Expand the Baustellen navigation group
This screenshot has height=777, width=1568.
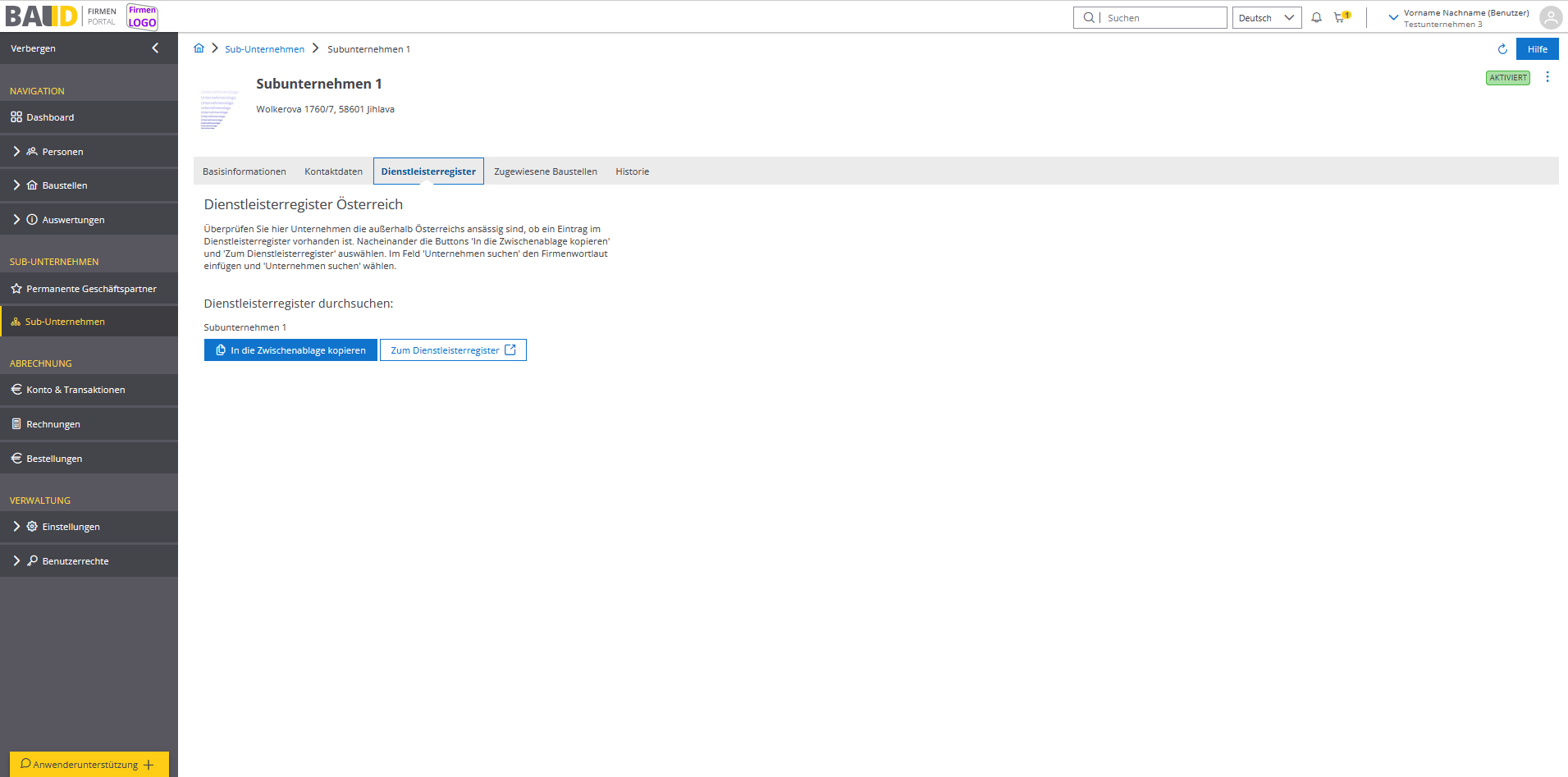(x=16, y=185)
